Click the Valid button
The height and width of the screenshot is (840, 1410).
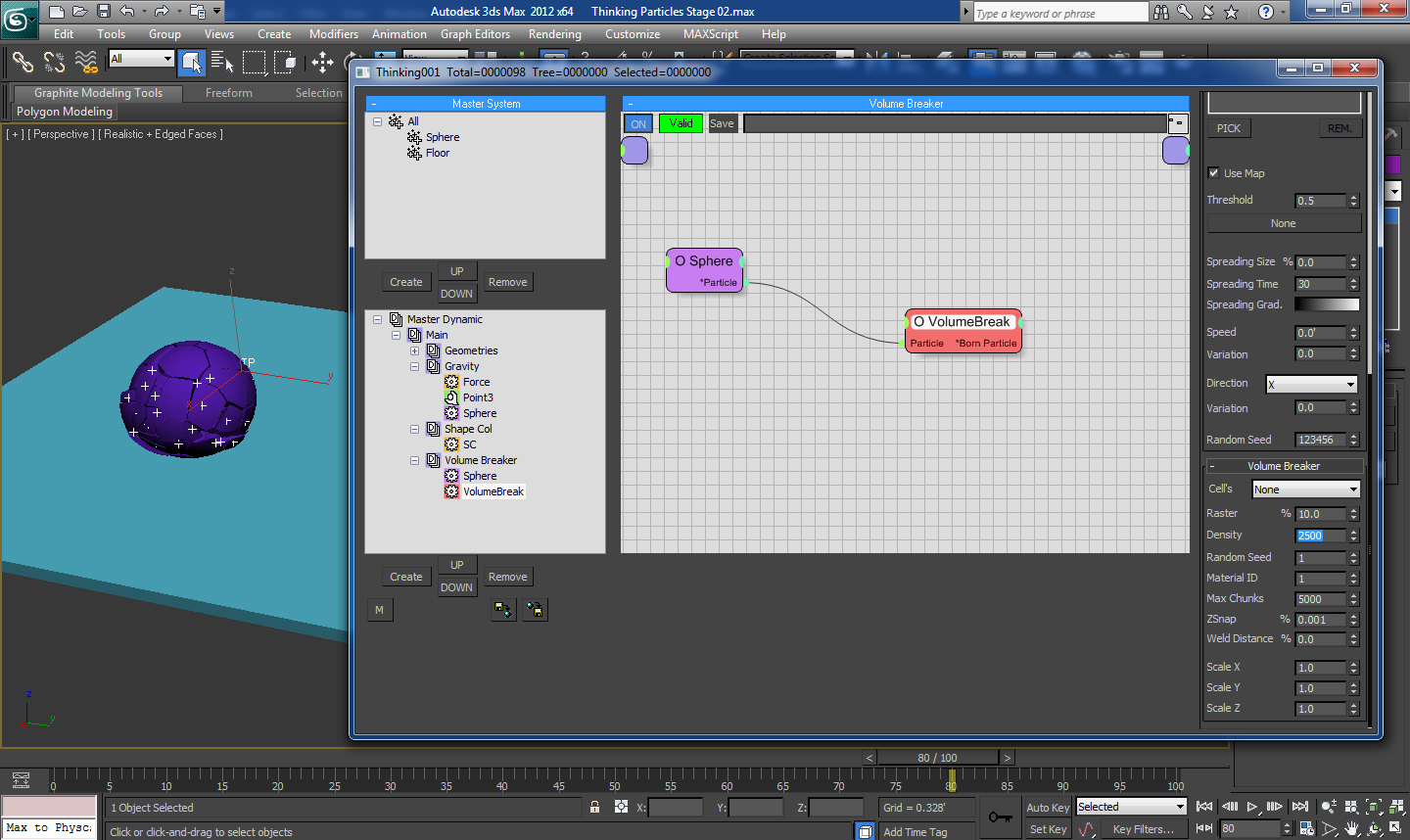[681, 123]
